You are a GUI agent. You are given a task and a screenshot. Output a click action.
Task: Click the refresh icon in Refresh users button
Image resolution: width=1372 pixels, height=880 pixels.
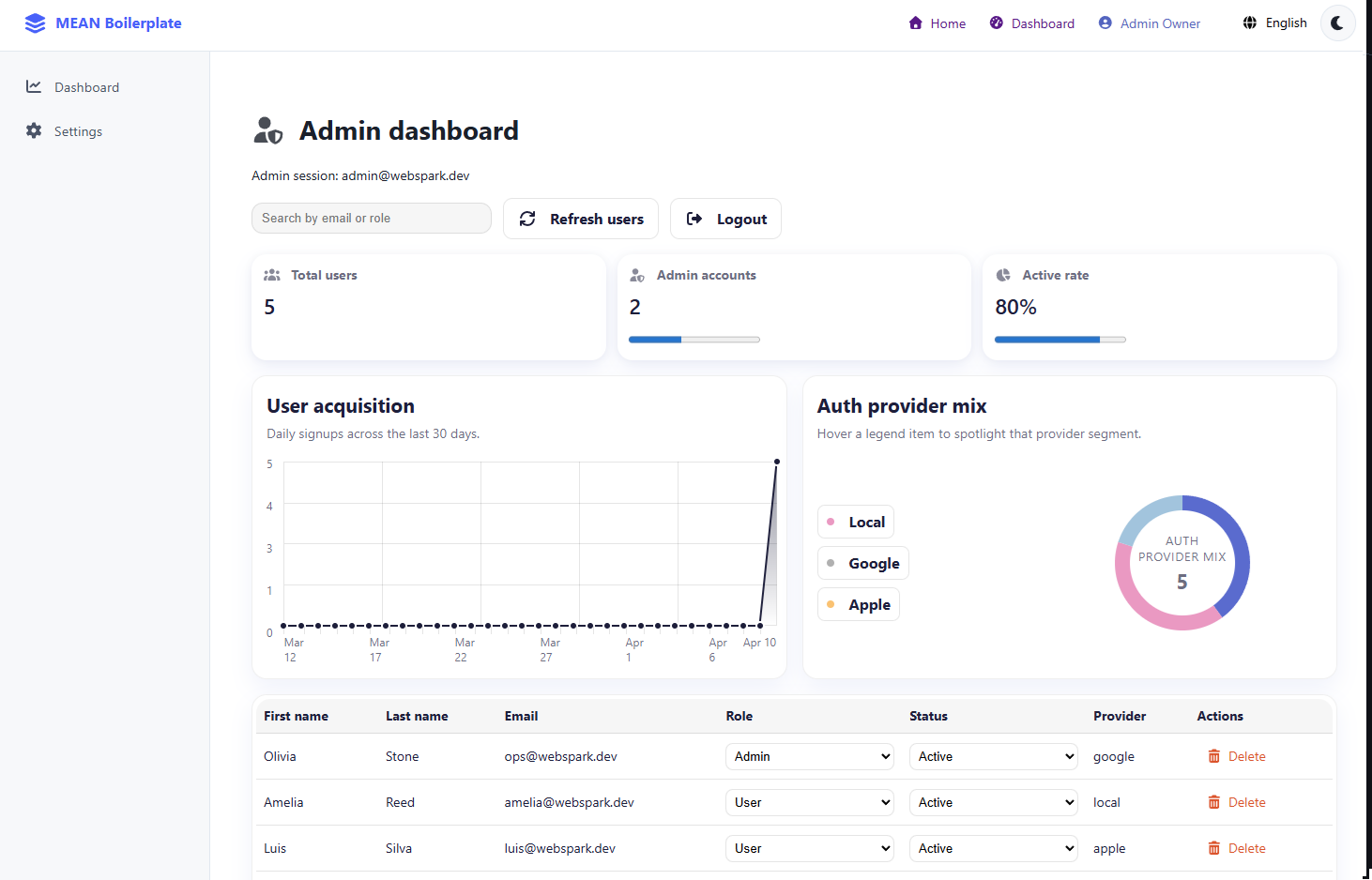coord(527,218)
